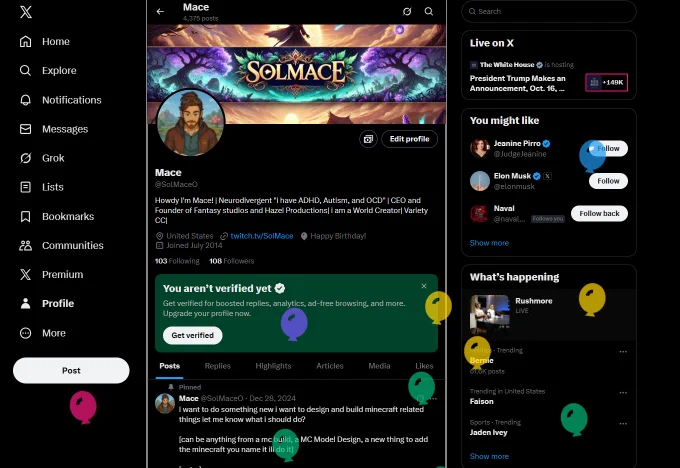Click Mace avatar in pinned post
Viewport: 680px width, 468px height.
click(165, 403)
